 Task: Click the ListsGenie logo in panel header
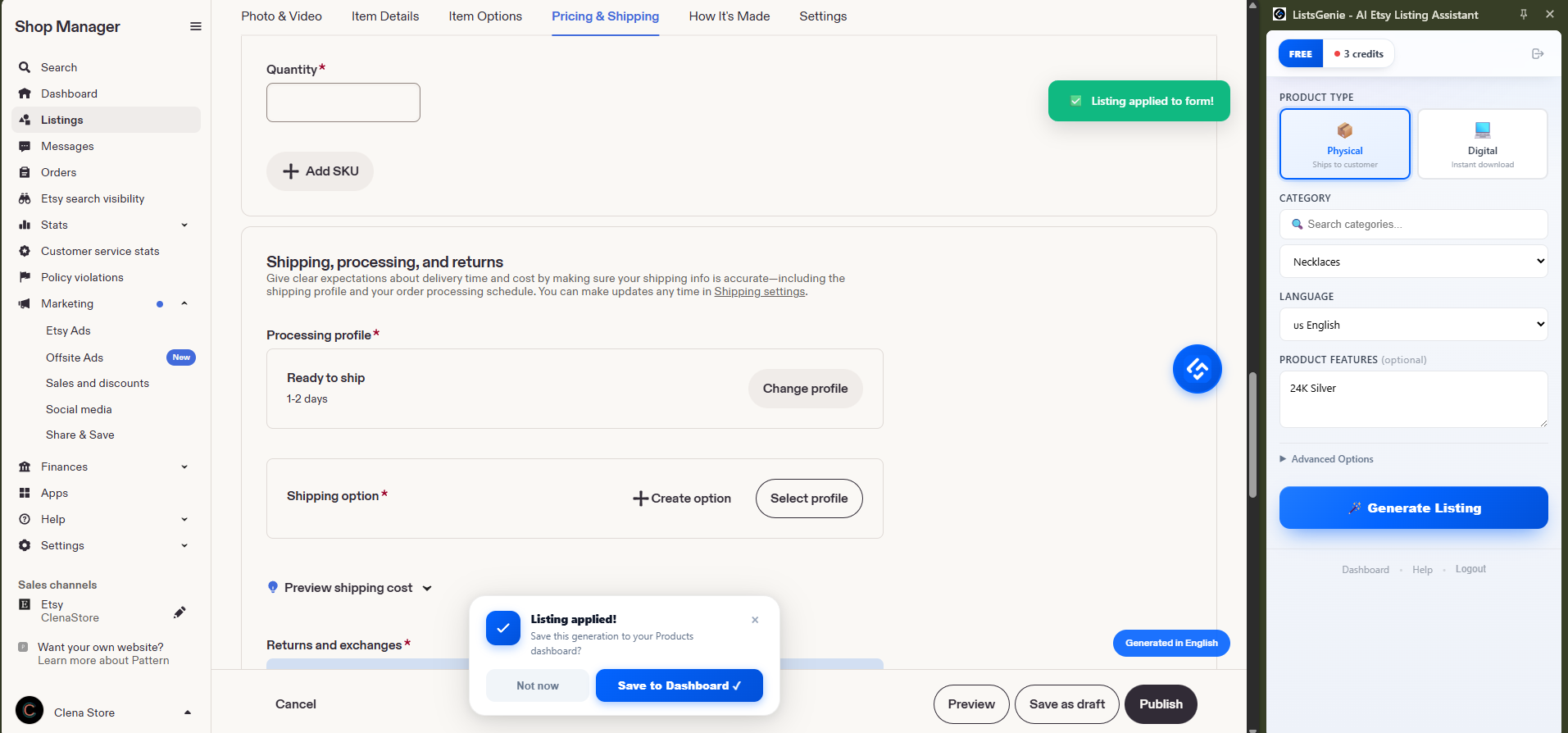pyautogui.click(x=1279, y=14)
